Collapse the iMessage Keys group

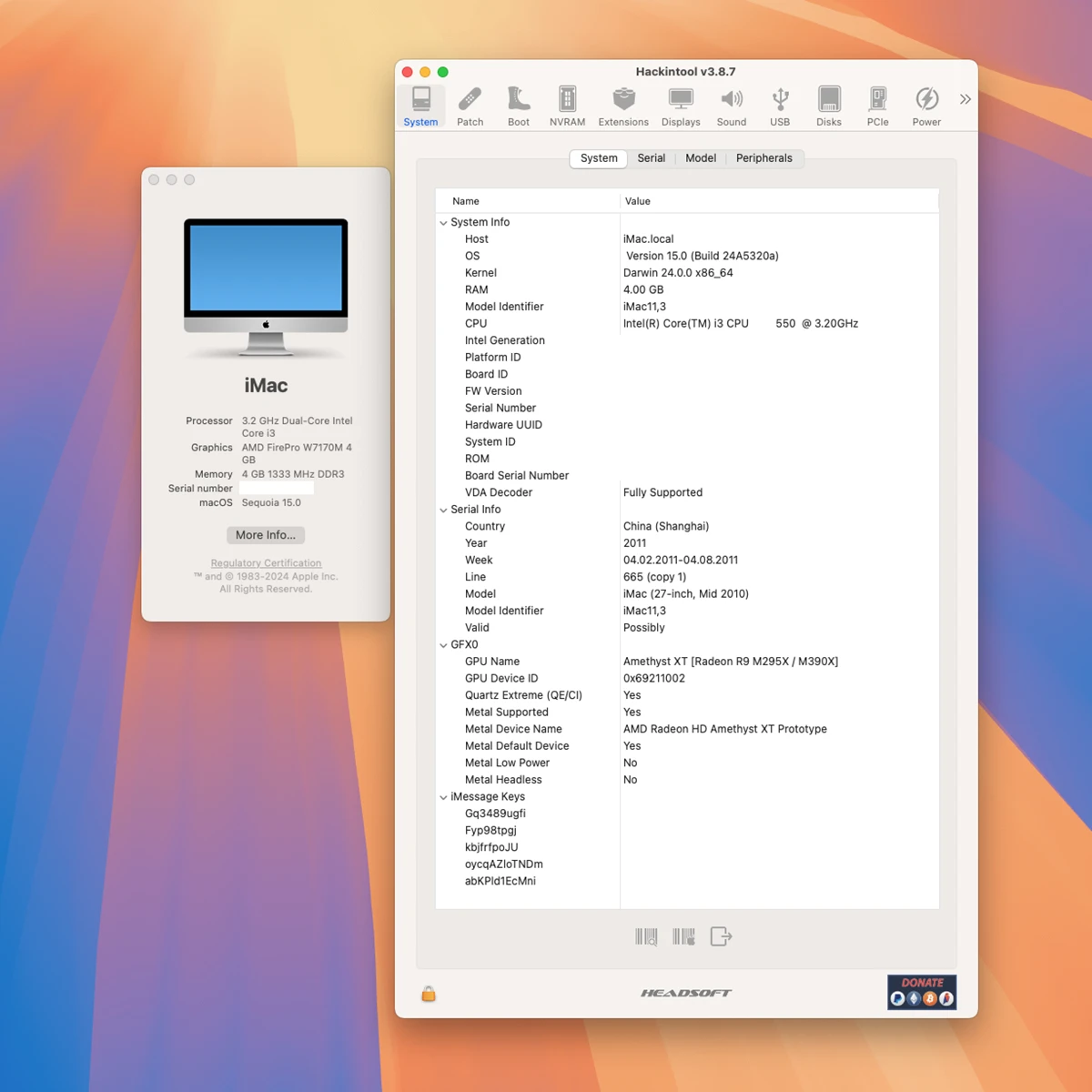pyautogui.click(x=443, y=797)
